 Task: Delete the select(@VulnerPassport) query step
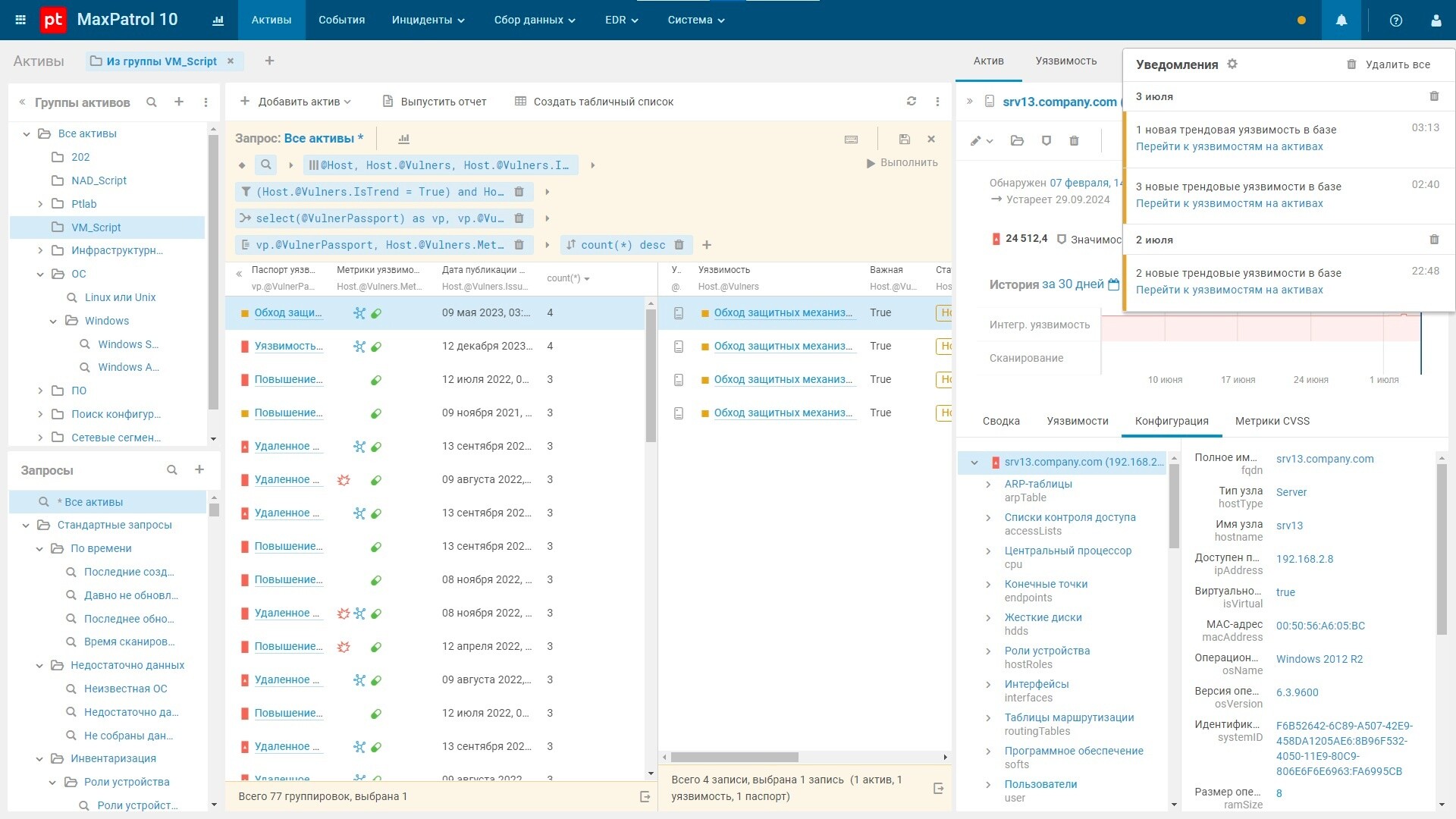pos(519,218)
